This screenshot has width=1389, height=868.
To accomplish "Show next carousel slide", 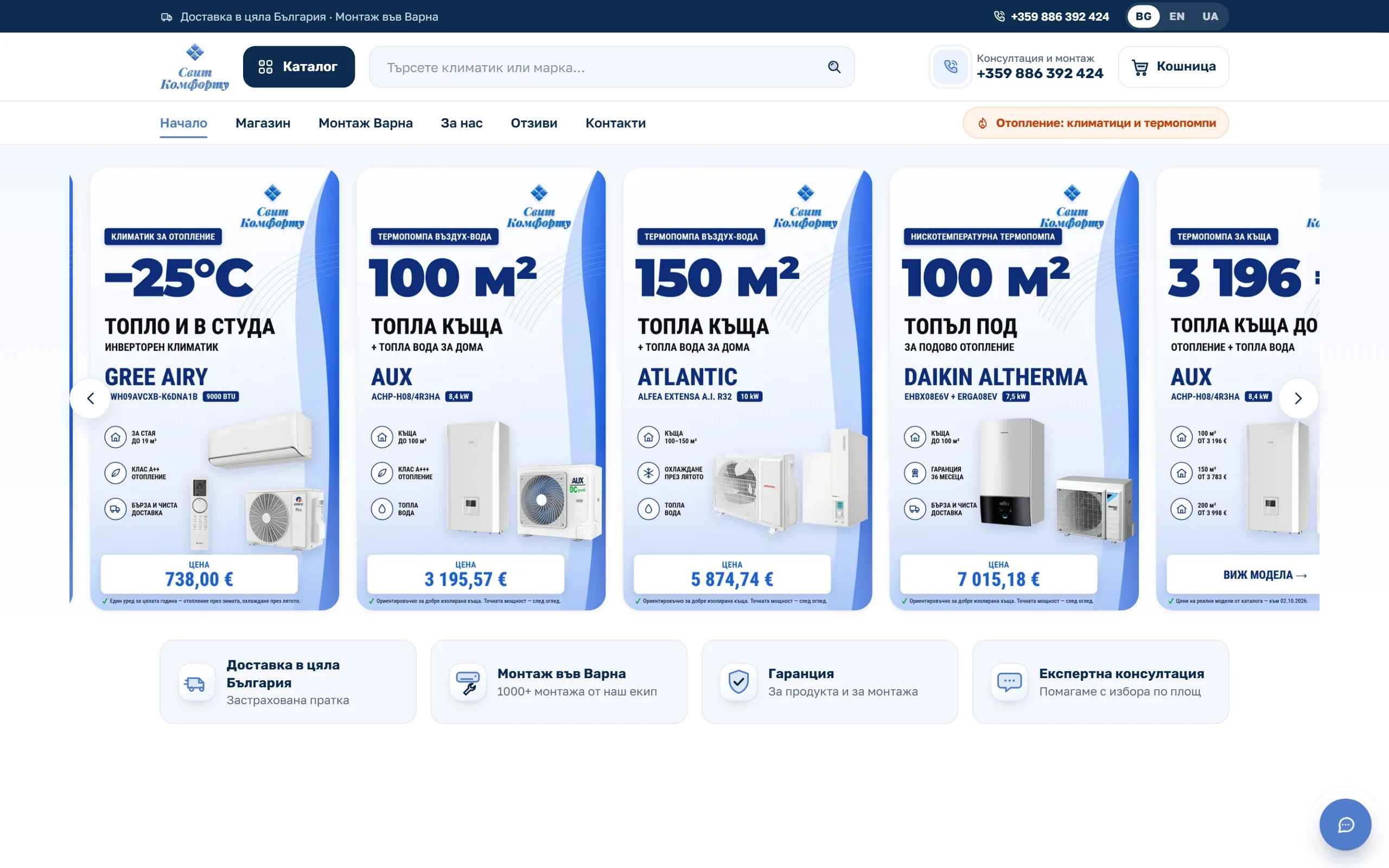I will (x=1298, y=398).
